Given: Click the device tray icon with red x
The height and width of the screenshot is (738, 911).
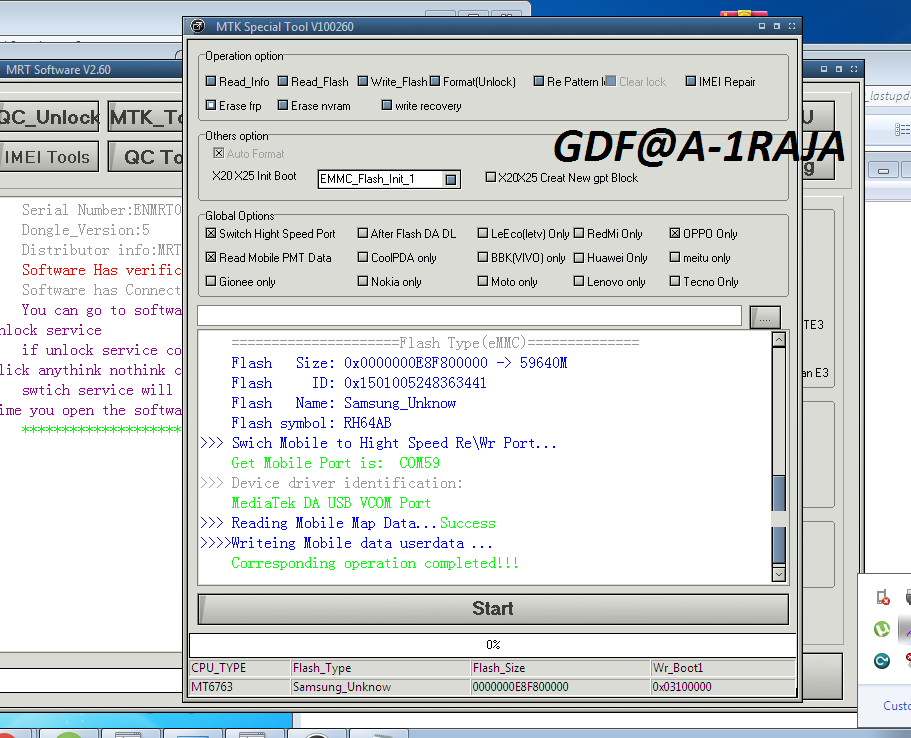Looking at the screenshot, I should point(883,597).
